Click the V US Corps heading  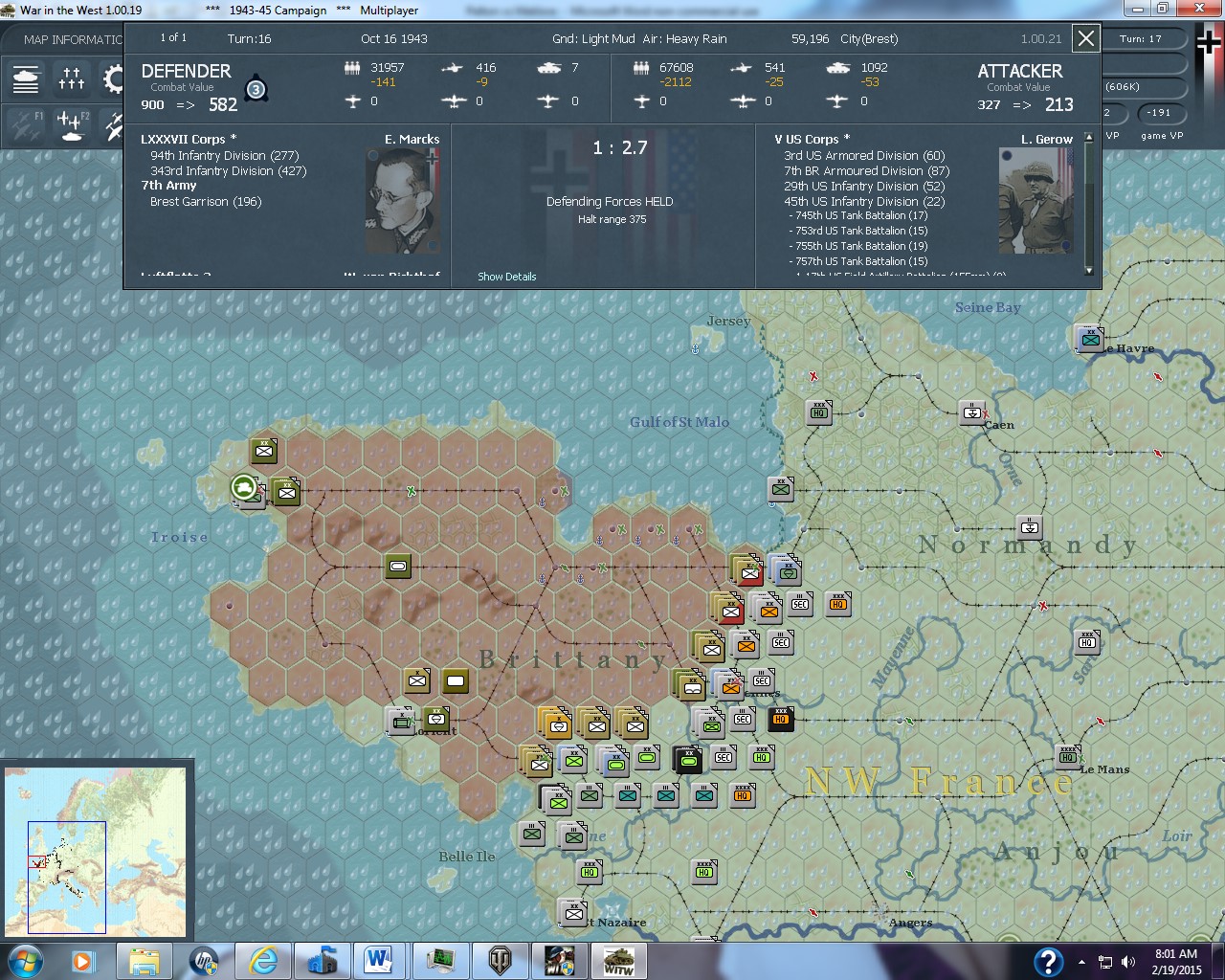point(813,140)
